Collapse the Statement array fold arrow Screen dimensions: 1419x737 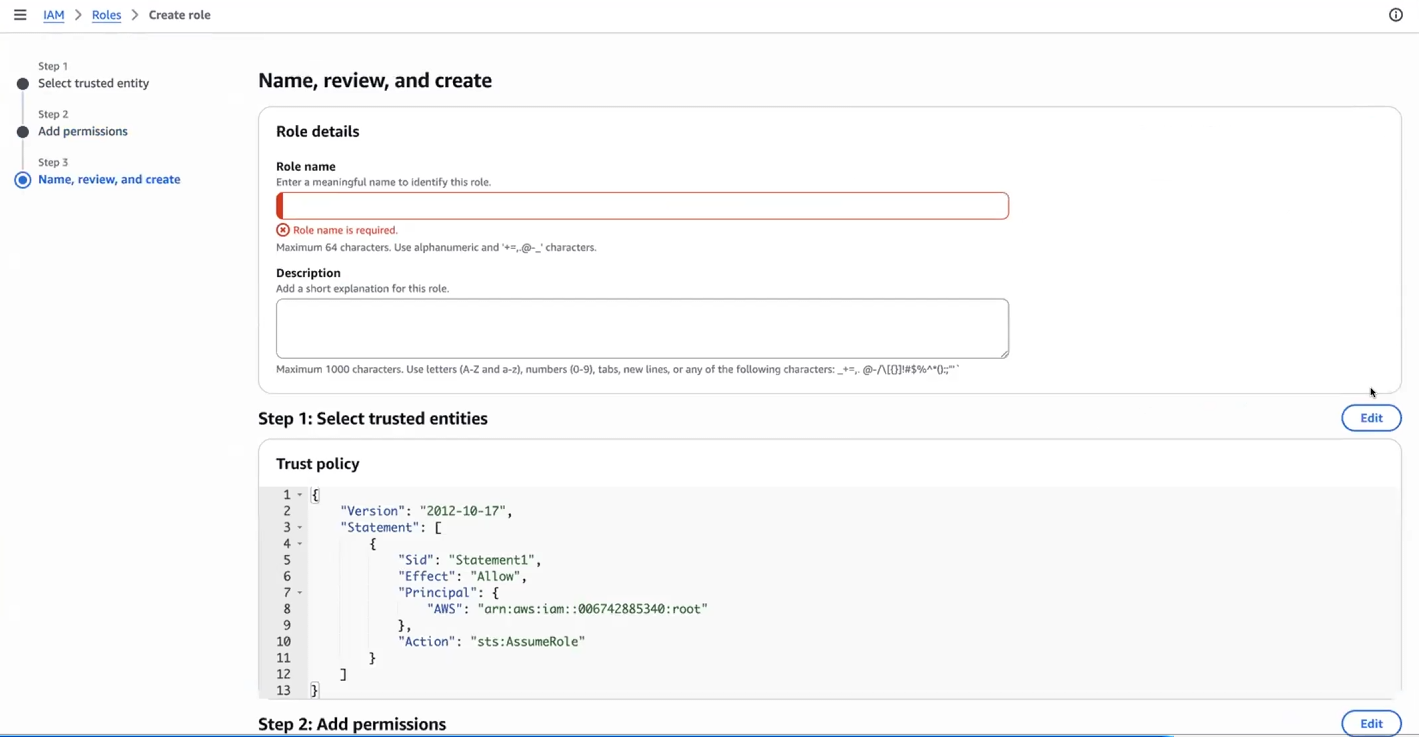[300, 528]
